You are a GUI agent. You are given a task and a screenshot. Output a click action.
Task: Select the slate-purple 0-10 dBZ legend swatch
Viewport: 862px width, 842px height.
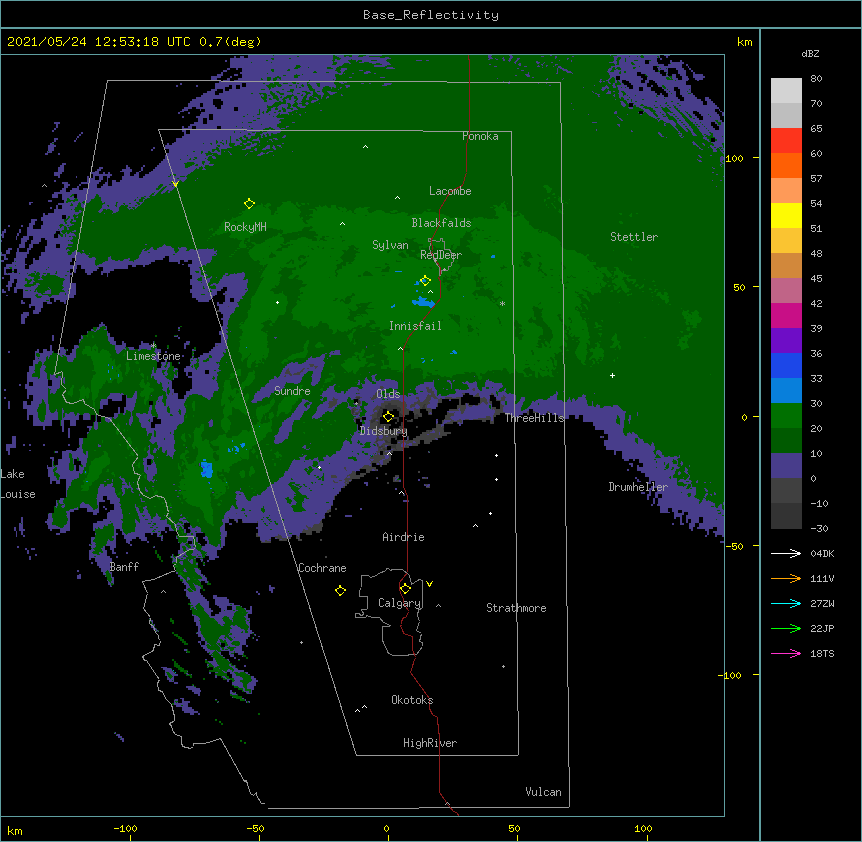(x=786, y=466)
